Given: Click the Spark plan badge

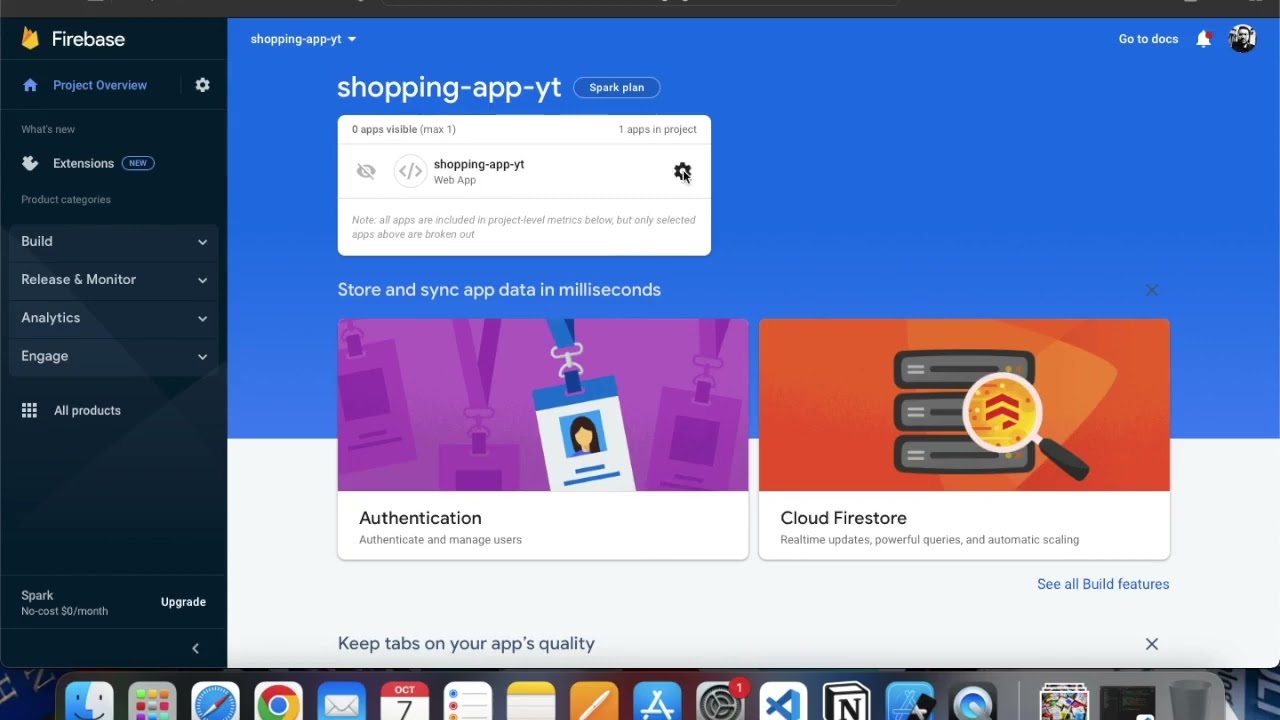Looking at the screenshot, I should pos(616,87).
